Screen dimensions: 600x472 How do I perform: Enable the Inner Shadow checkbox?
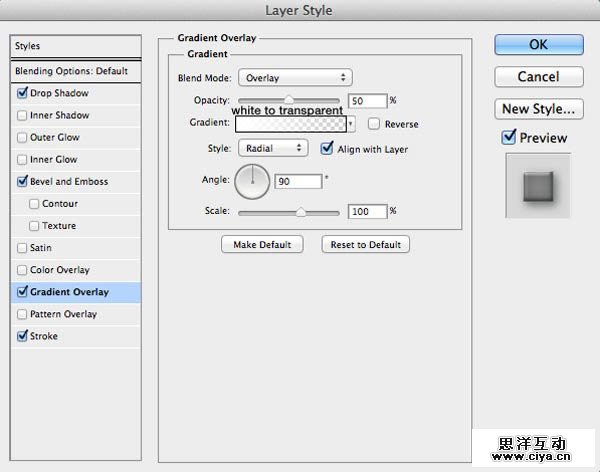23,115
